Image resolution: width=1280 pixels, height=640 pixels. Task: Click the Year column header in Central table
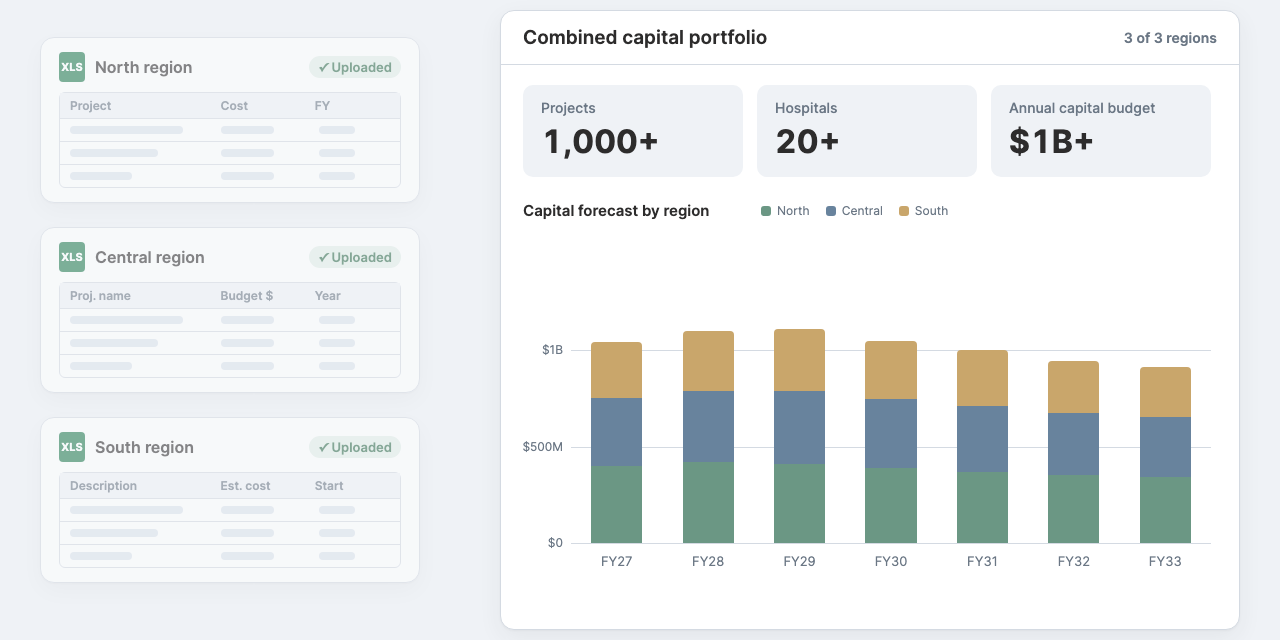pos(327,296)
